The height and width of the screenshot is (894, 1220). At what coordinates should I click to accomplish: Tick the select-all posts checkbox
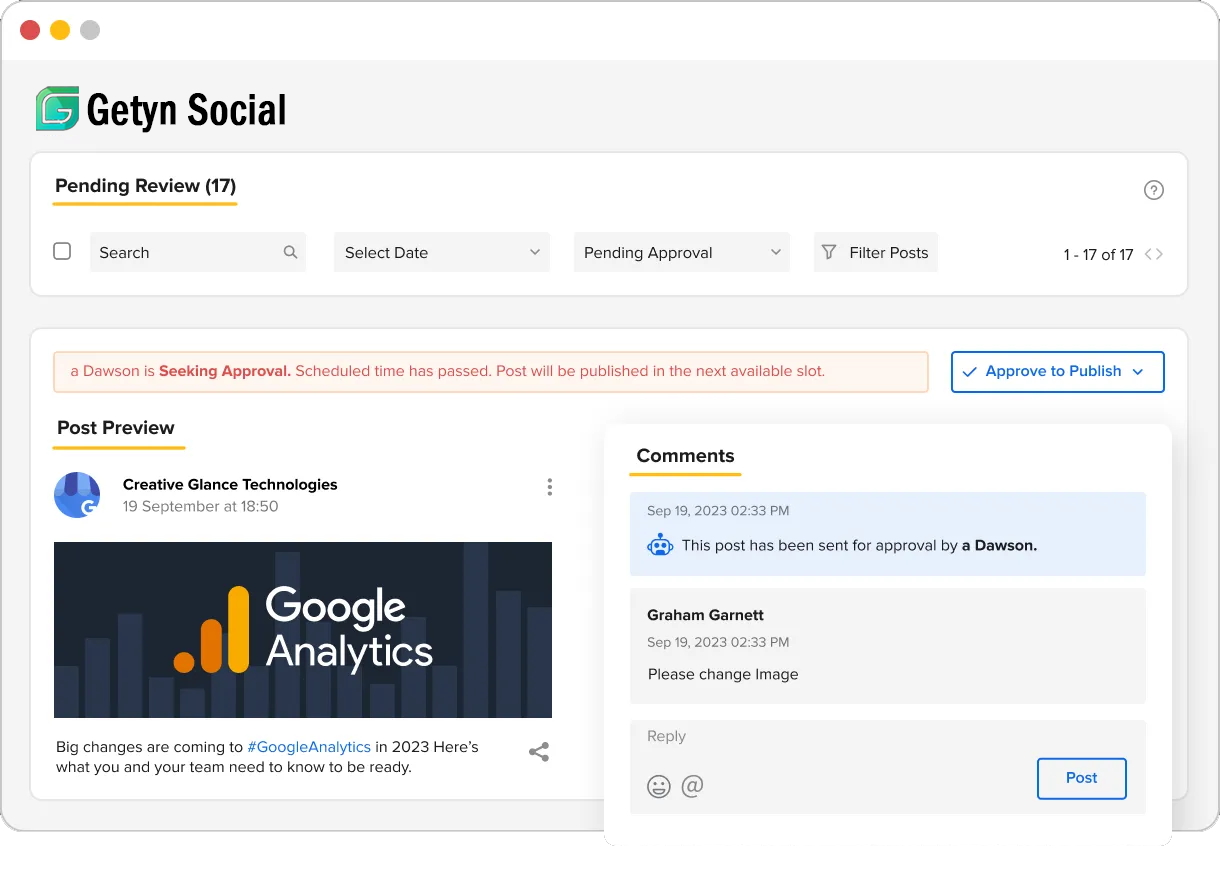tap(62, 252)
